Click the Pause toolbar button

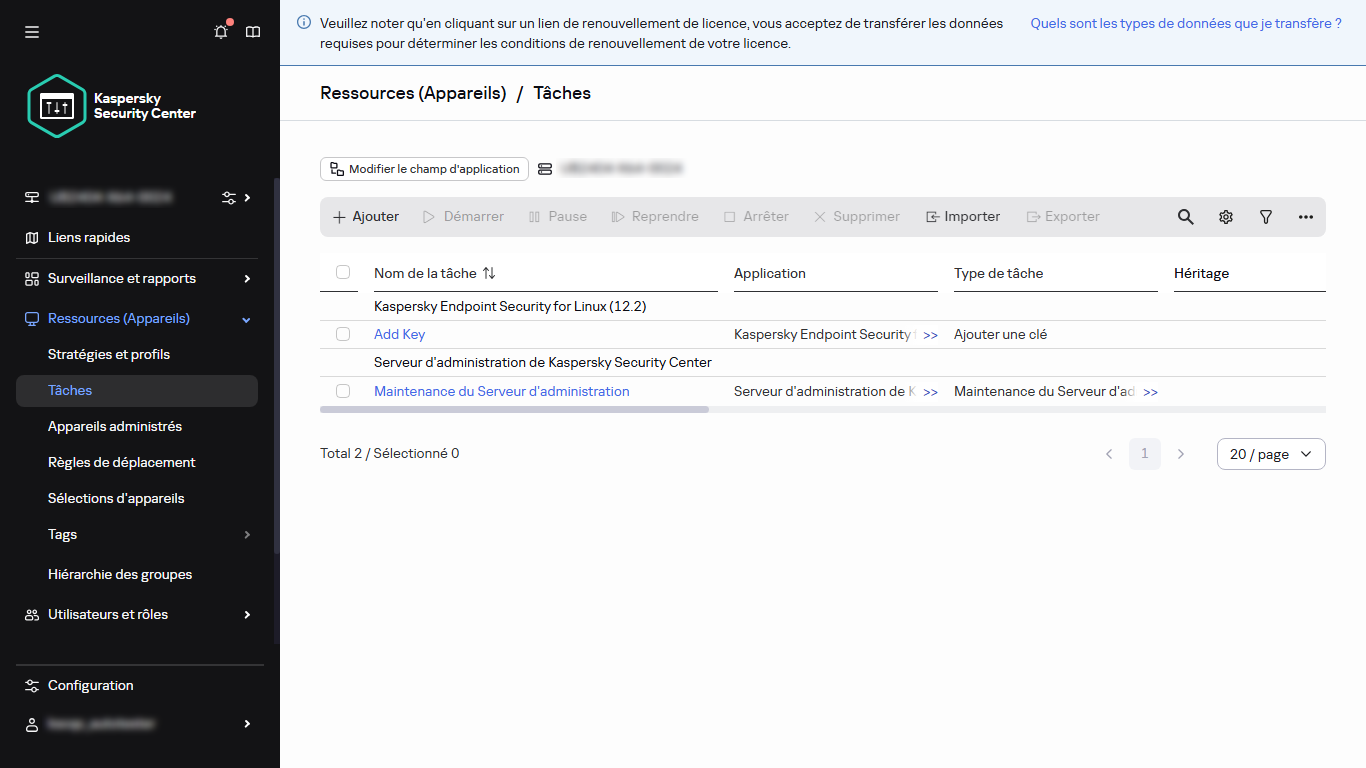558,217
